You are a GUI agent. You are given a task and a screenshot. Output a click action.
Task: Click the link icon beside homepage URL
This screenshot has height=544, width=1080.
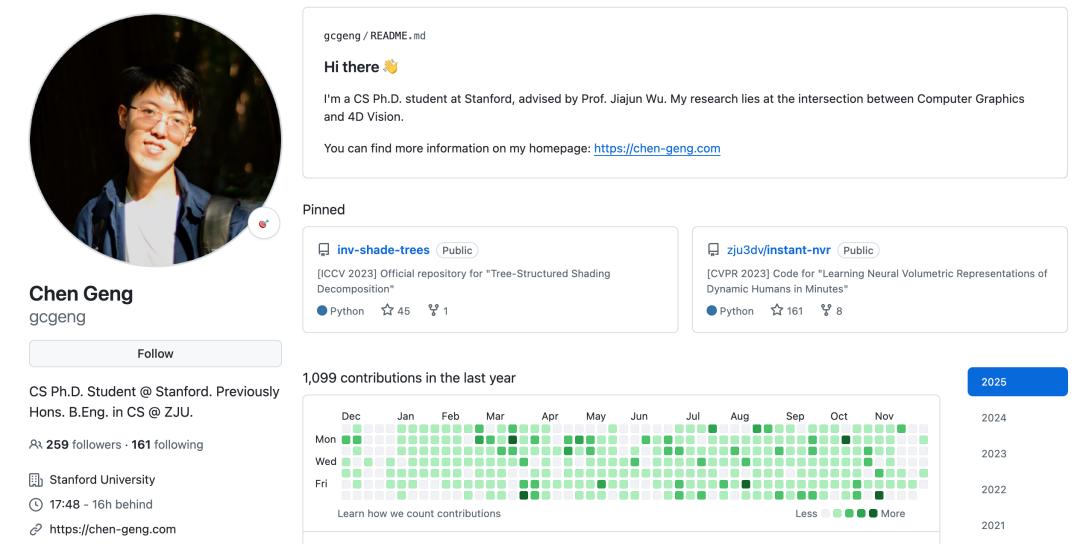tap(36, 529)
